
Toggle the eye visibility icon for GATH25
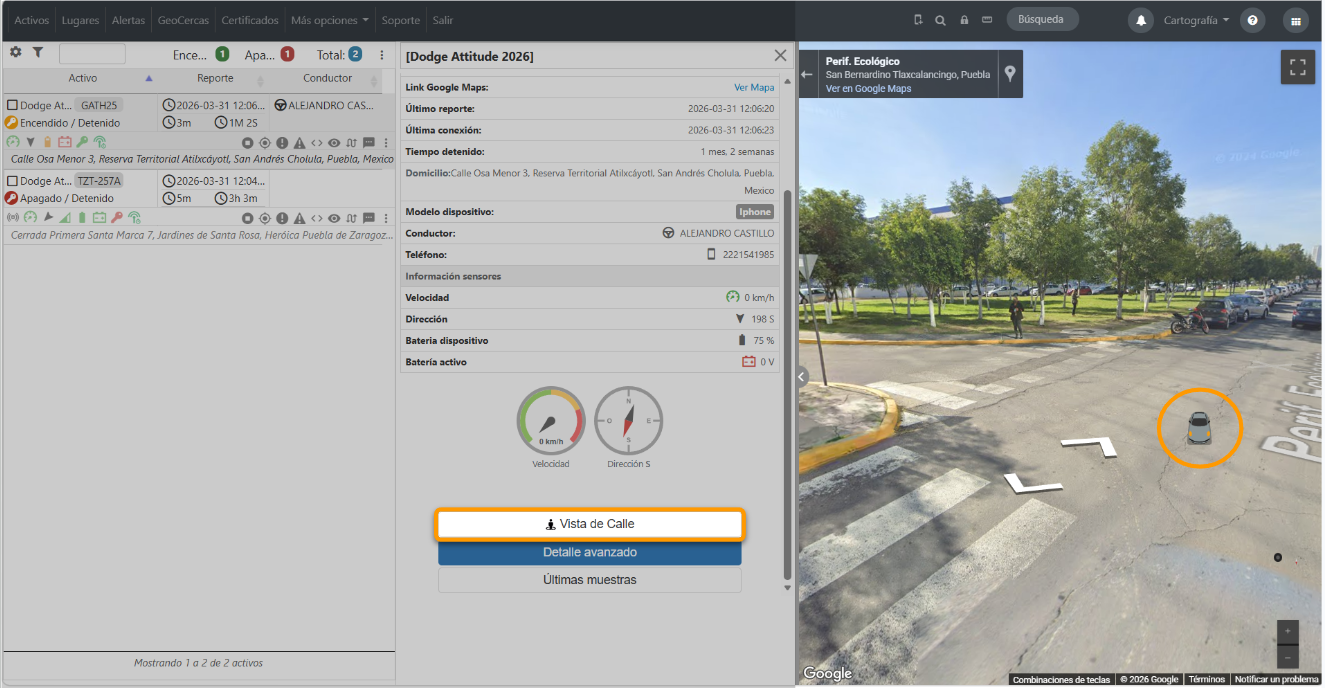click(x=334, y=143)
